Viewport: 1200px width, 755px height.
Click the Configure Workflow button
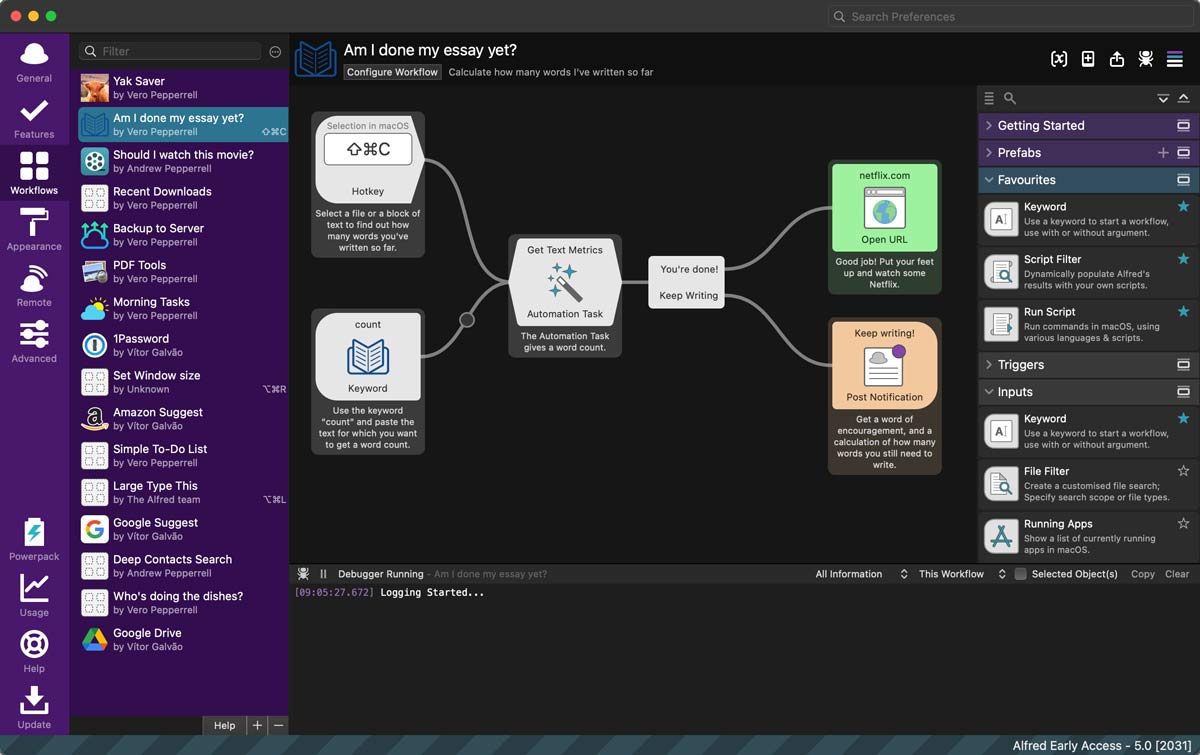coord(392,71)
